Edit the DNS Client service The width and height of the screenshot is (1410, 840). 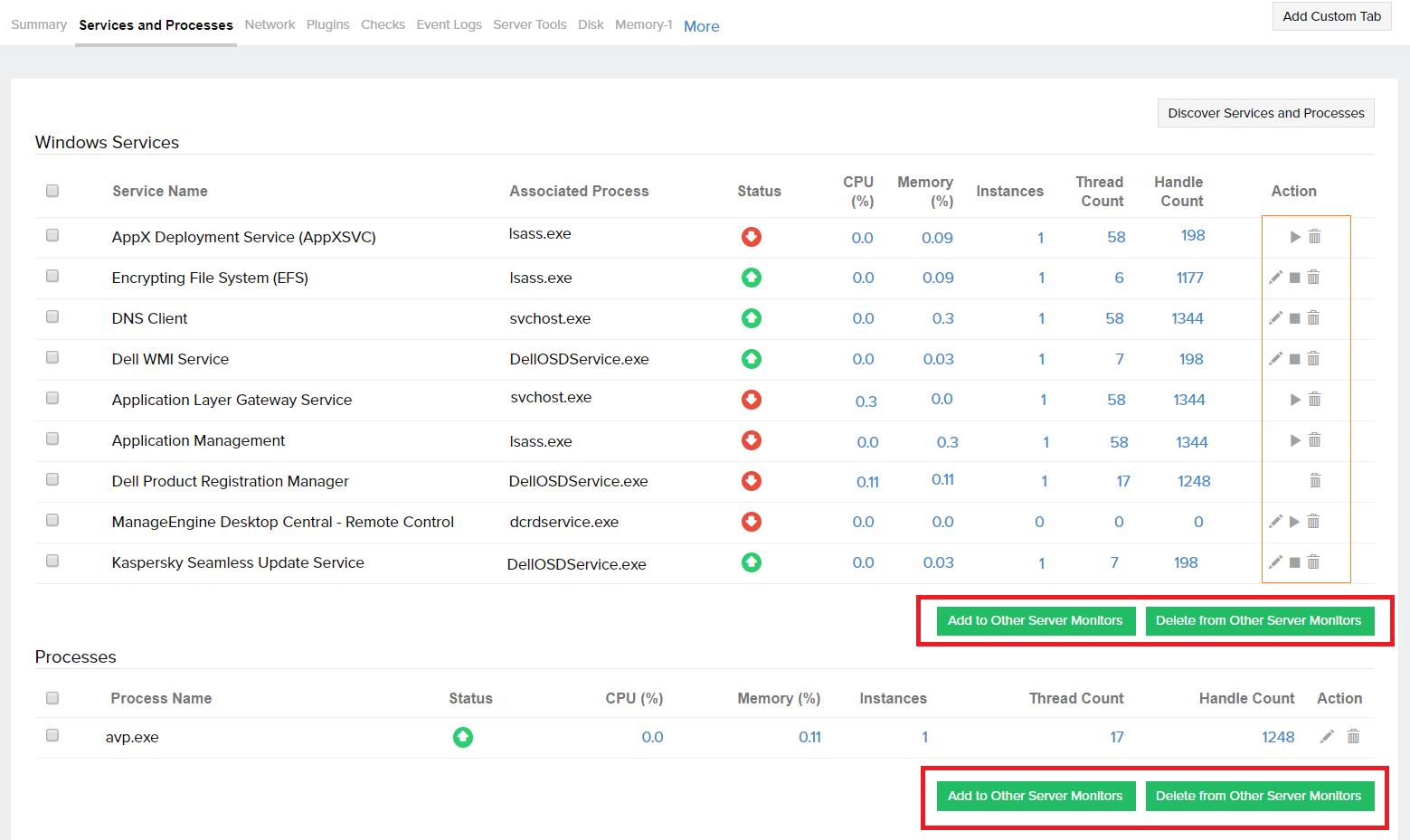click(1275, 318)
